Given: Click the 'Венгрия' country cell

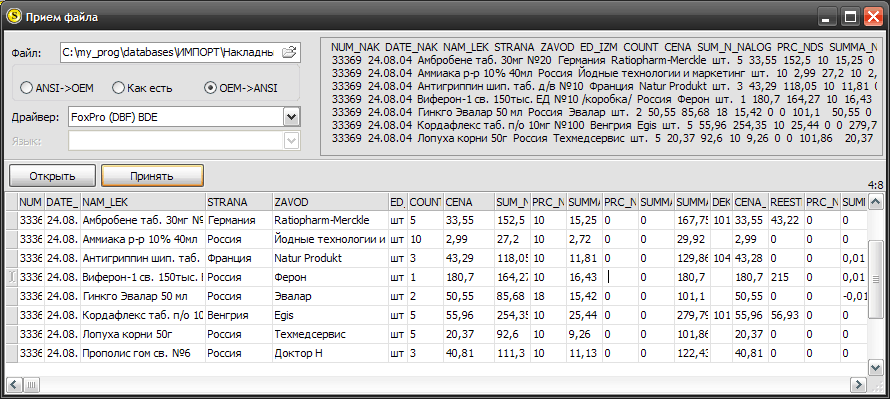Looking at the screenshot, I should 238,315.
